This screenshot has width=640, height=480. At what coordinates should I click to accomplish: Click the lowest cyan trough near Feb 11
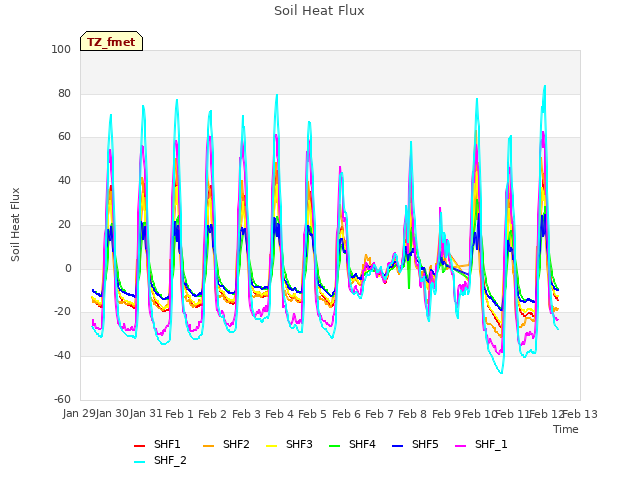[502, 373]
